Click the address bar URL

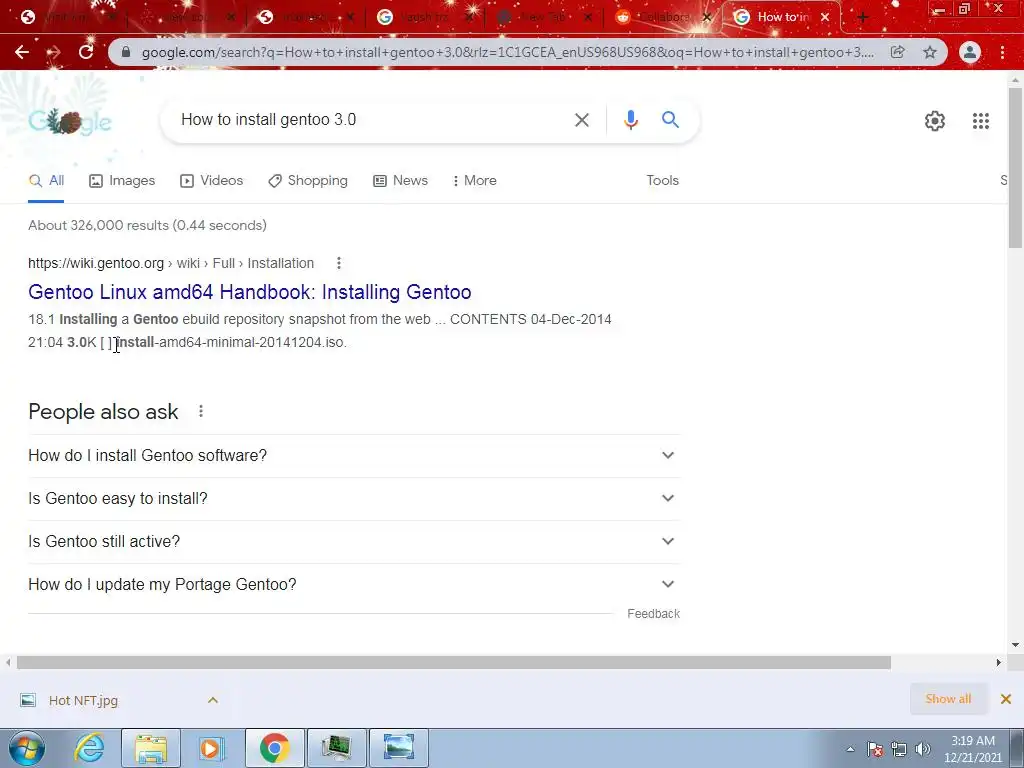click(x=507, y=52)
